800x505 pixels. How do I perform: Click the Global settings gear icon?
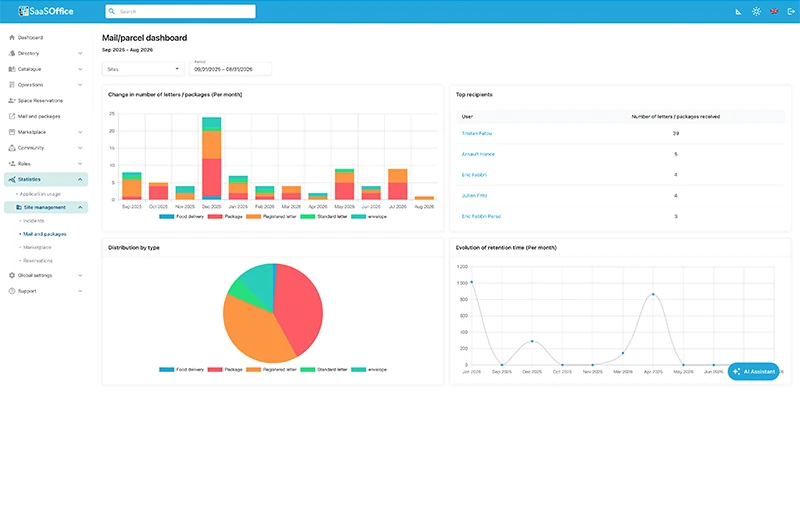coord(12,275)
